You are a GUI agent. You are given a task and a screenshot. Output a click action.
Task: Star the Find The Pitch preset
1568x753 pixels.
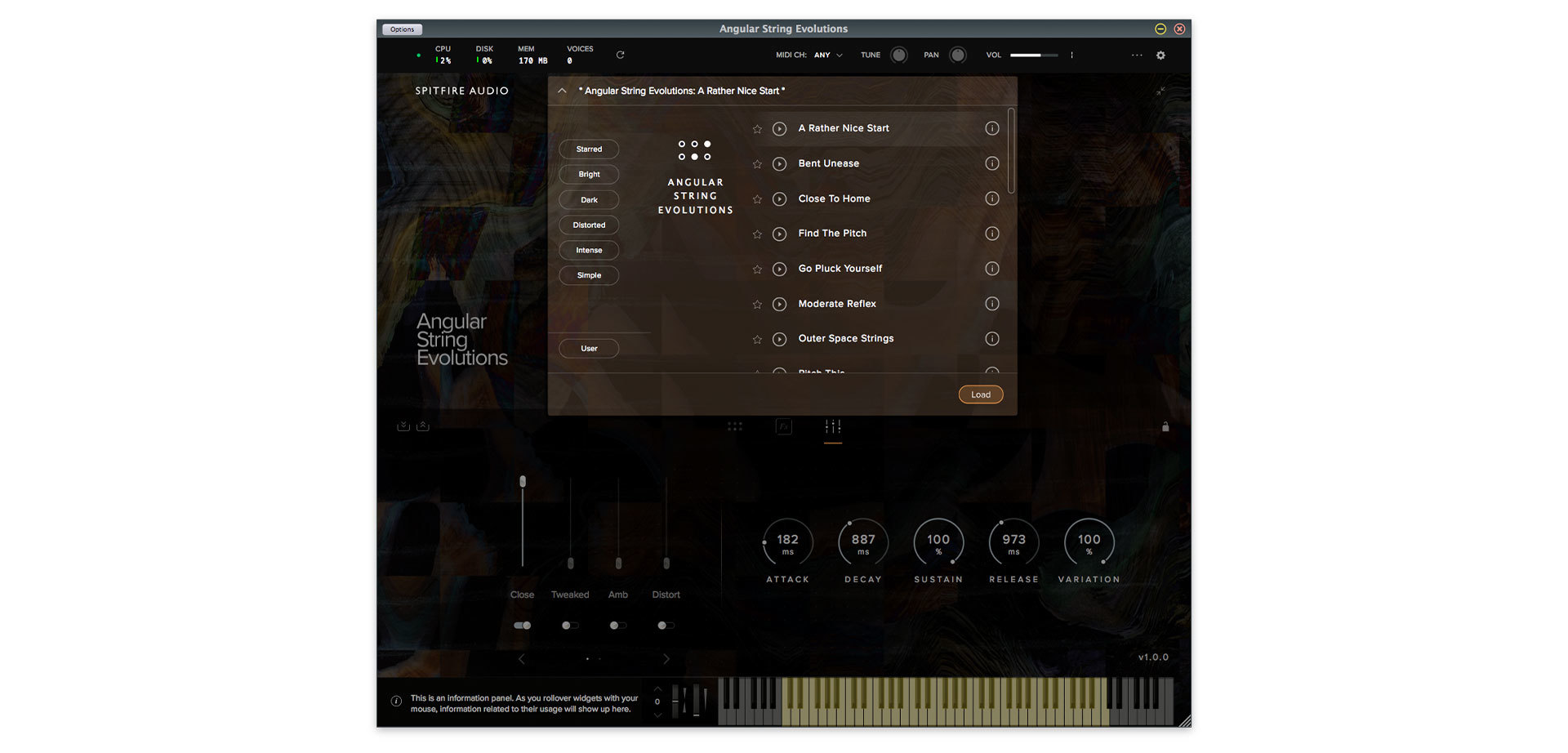[x=757, y=234]
